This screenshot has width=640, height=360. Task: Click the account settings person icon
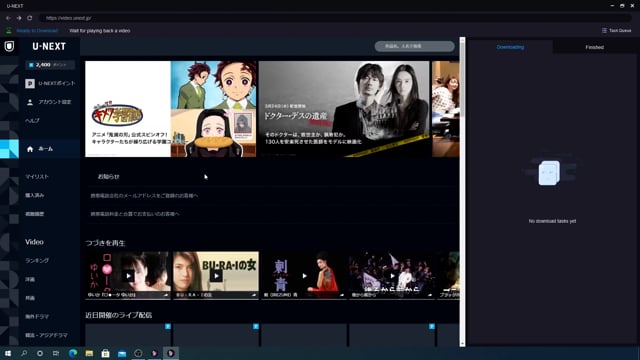pos(30,102)
